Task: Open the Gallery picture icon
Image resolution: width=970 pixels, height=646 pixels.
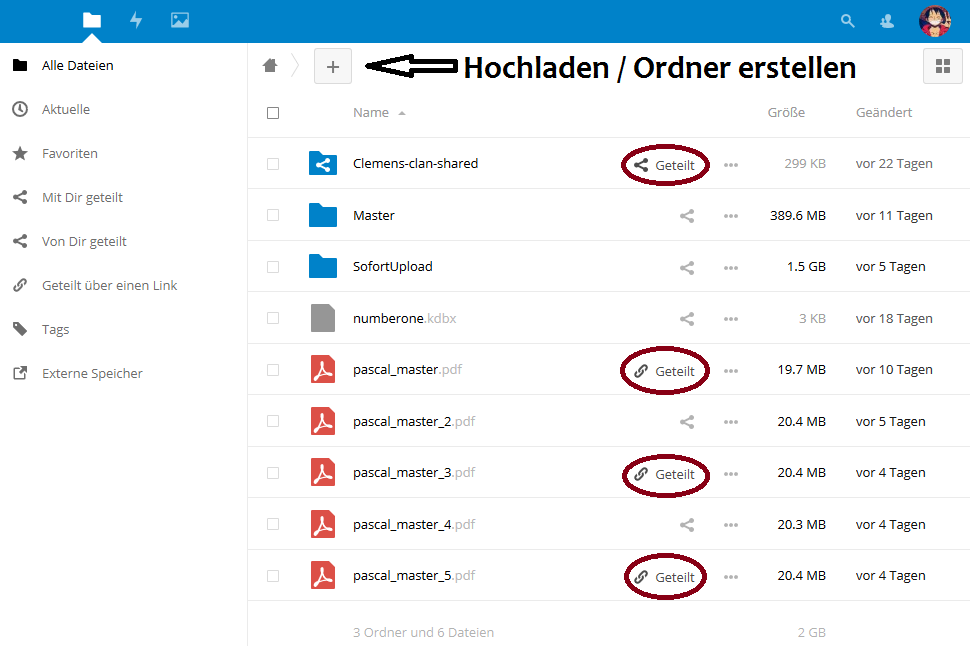Action: [180, 20]
